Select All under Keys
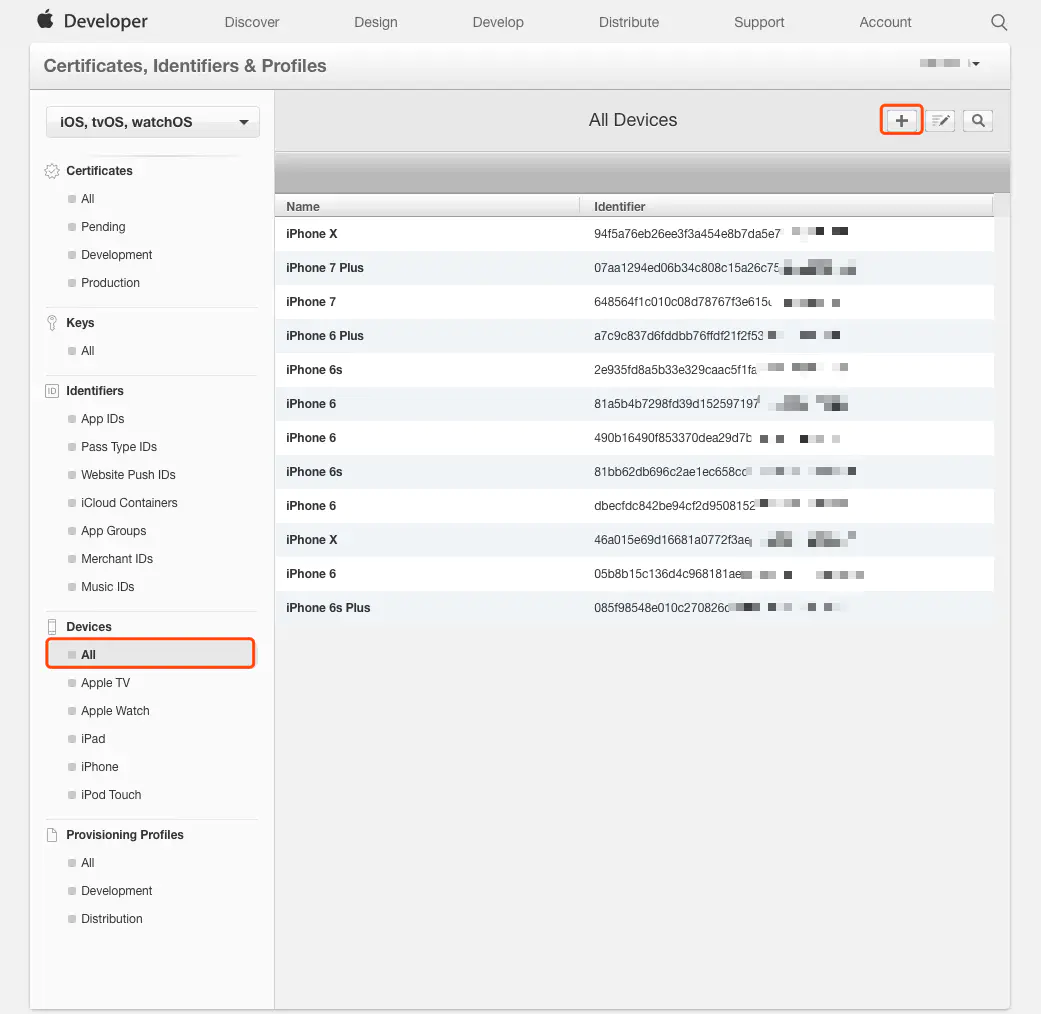1041x1014 pixels. [x=88, y=351]
